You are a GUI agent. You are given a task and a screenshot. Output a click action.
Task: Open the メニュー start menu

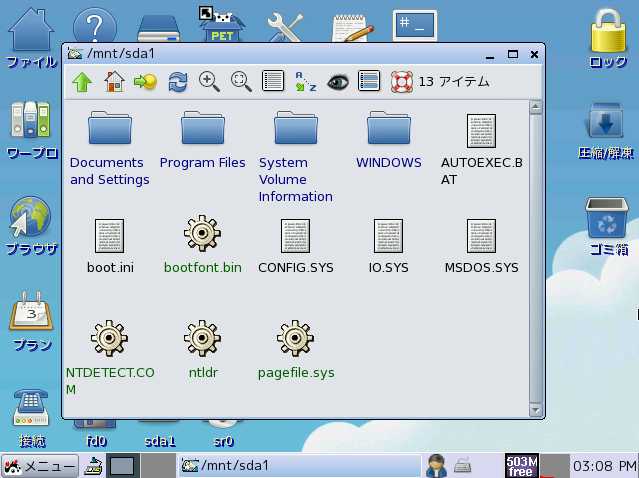40,466
